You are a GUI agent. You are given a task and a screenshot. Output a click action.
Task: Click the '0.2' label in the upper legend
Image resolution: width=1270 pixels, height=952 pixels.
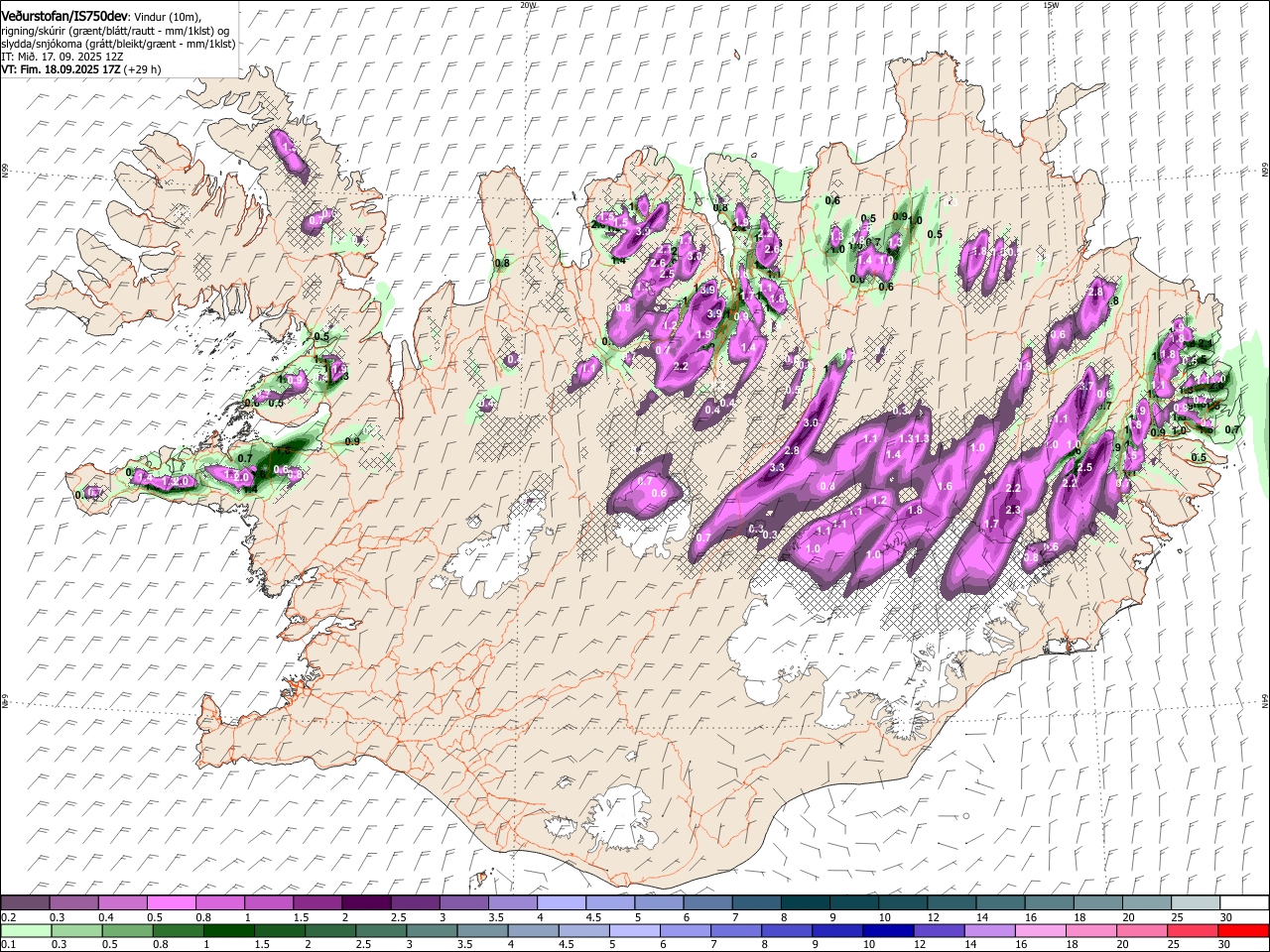coord(7,917)
